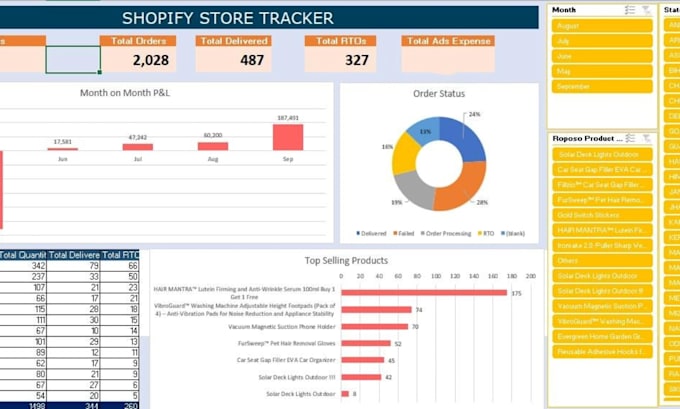Select the Evergreen Home Garden product filter
The height and width of the screenshot is (409, 680).
pos(602,337)
